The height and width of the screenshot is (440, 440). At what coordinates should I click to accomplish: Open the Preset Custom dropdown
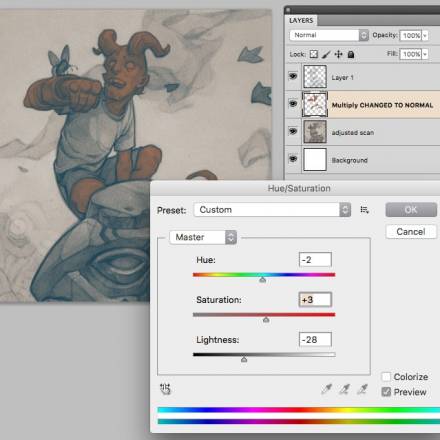tap(272, 210)
